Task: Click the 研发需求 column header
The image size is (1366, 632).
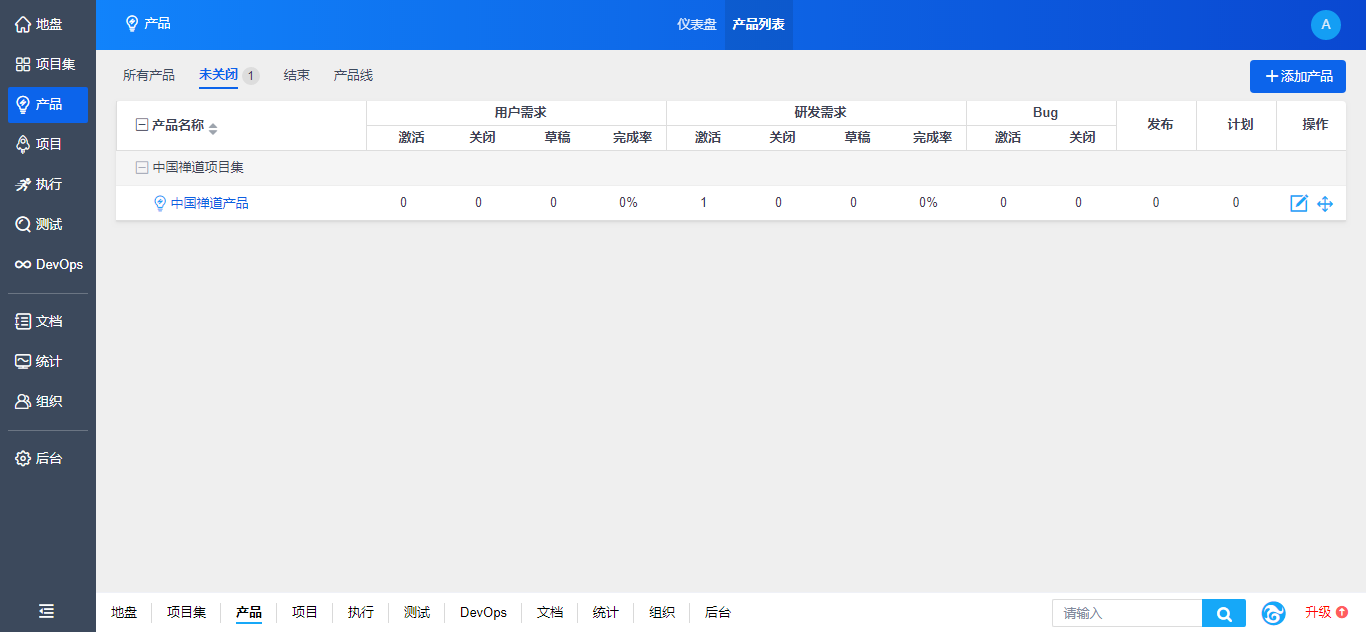Action: pos(820,112)
